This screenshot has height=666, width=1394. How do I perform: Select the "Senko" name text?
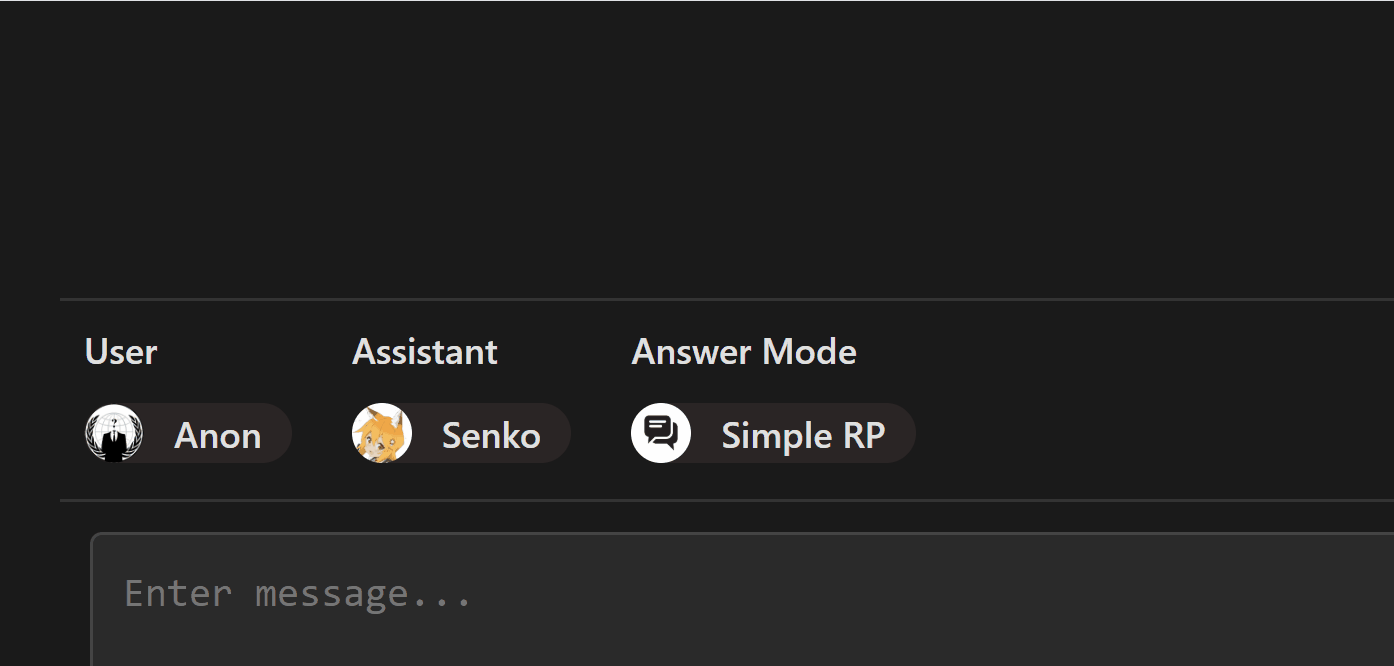point(491,436)
